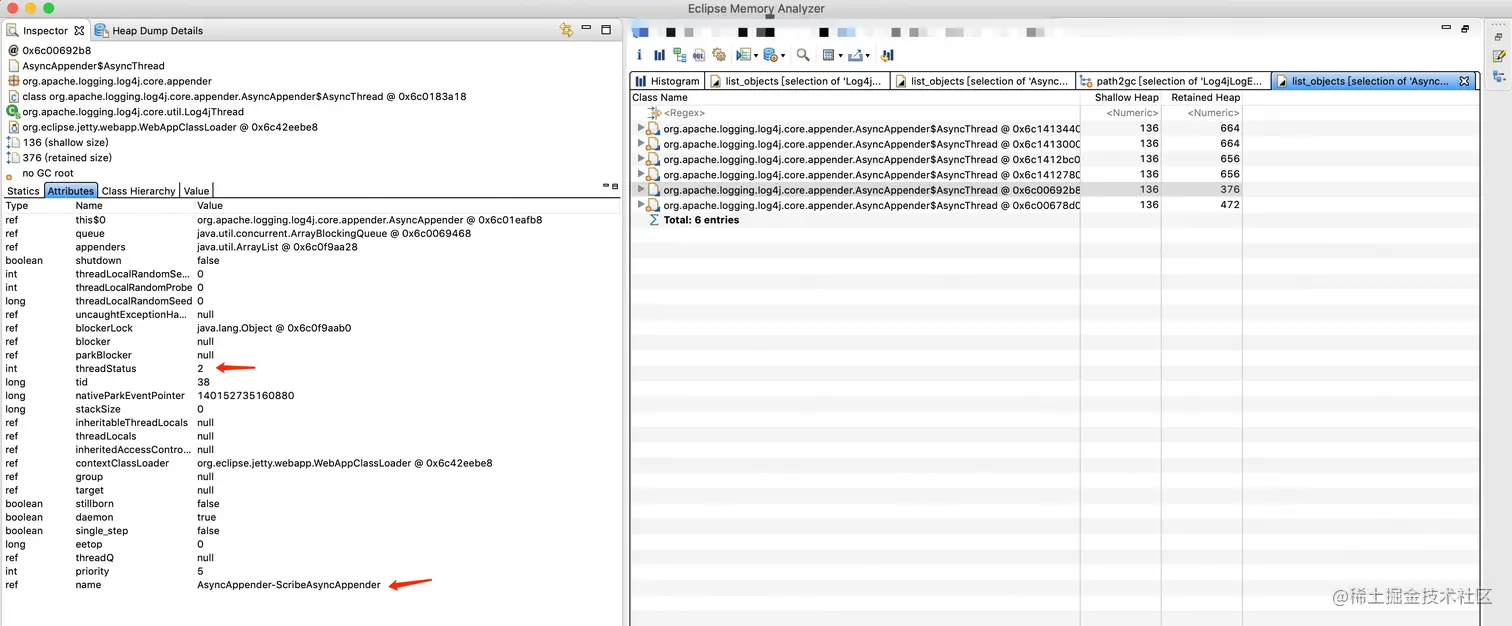Viewport: 1512px width, 626px height.
Task: Select retained heap value 472
Action: tap(1230, 205)
